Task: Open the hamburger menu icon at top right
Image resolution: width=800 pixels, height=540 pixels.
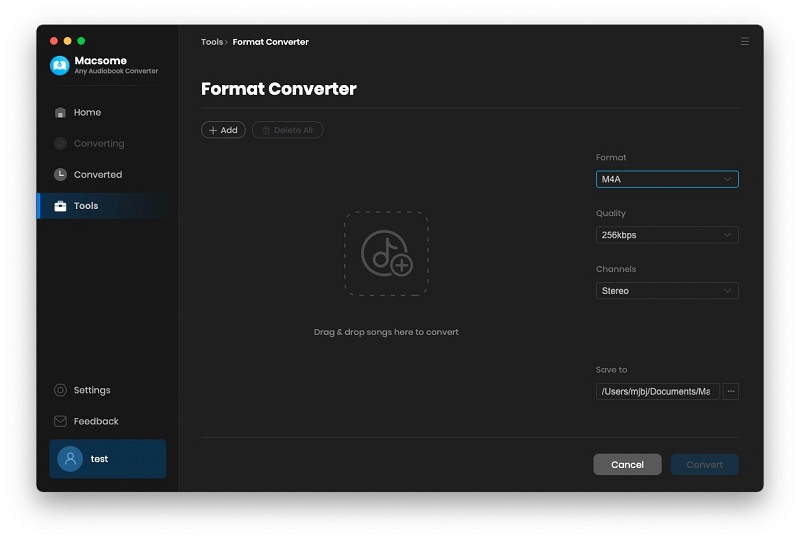Action: [744, 41]
